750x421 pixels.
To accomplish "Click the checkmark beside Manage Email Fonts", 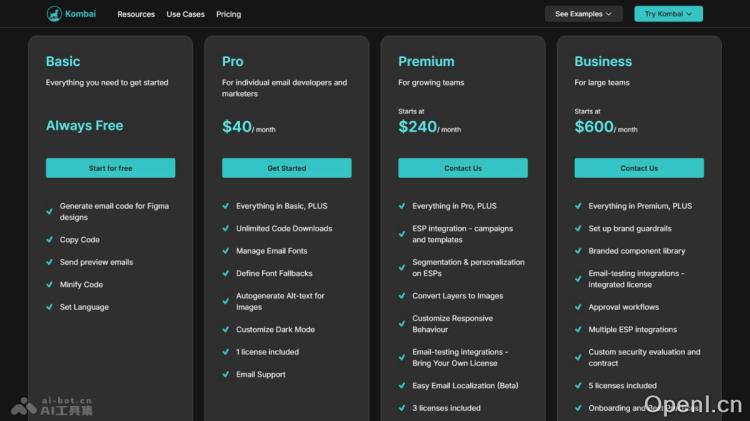I will [x=226, y=251].
